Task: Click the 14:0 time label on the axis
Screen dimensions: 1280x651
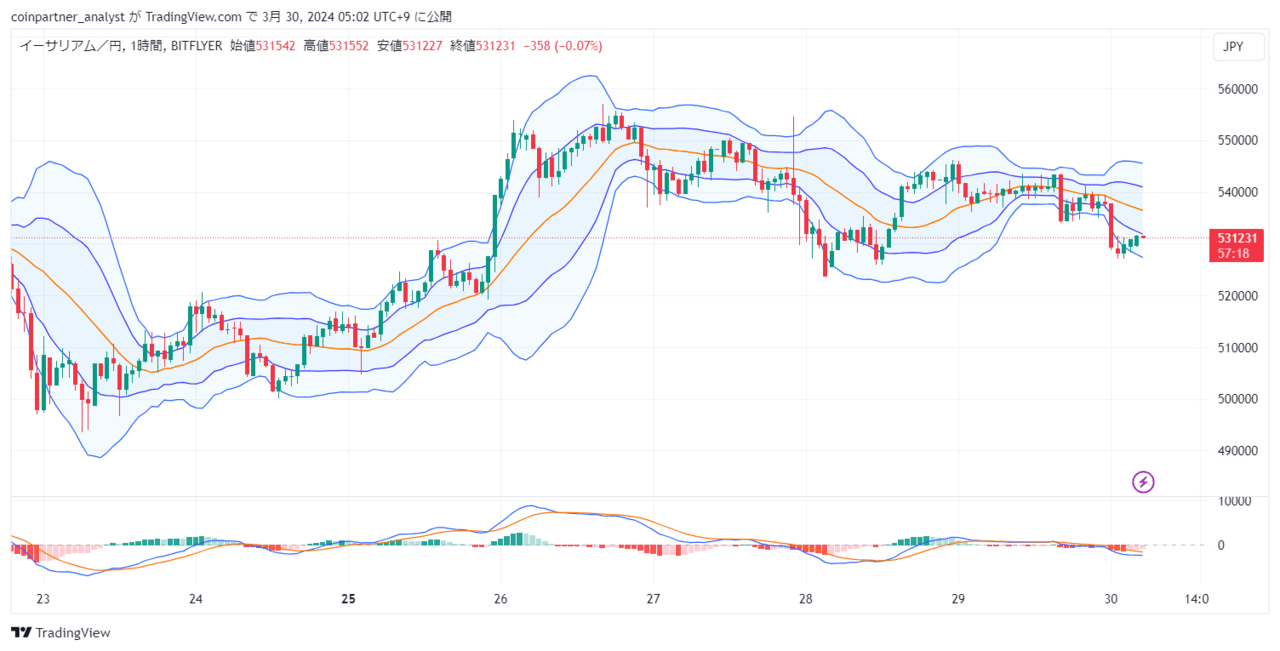Action: [x=1196, y=600]
